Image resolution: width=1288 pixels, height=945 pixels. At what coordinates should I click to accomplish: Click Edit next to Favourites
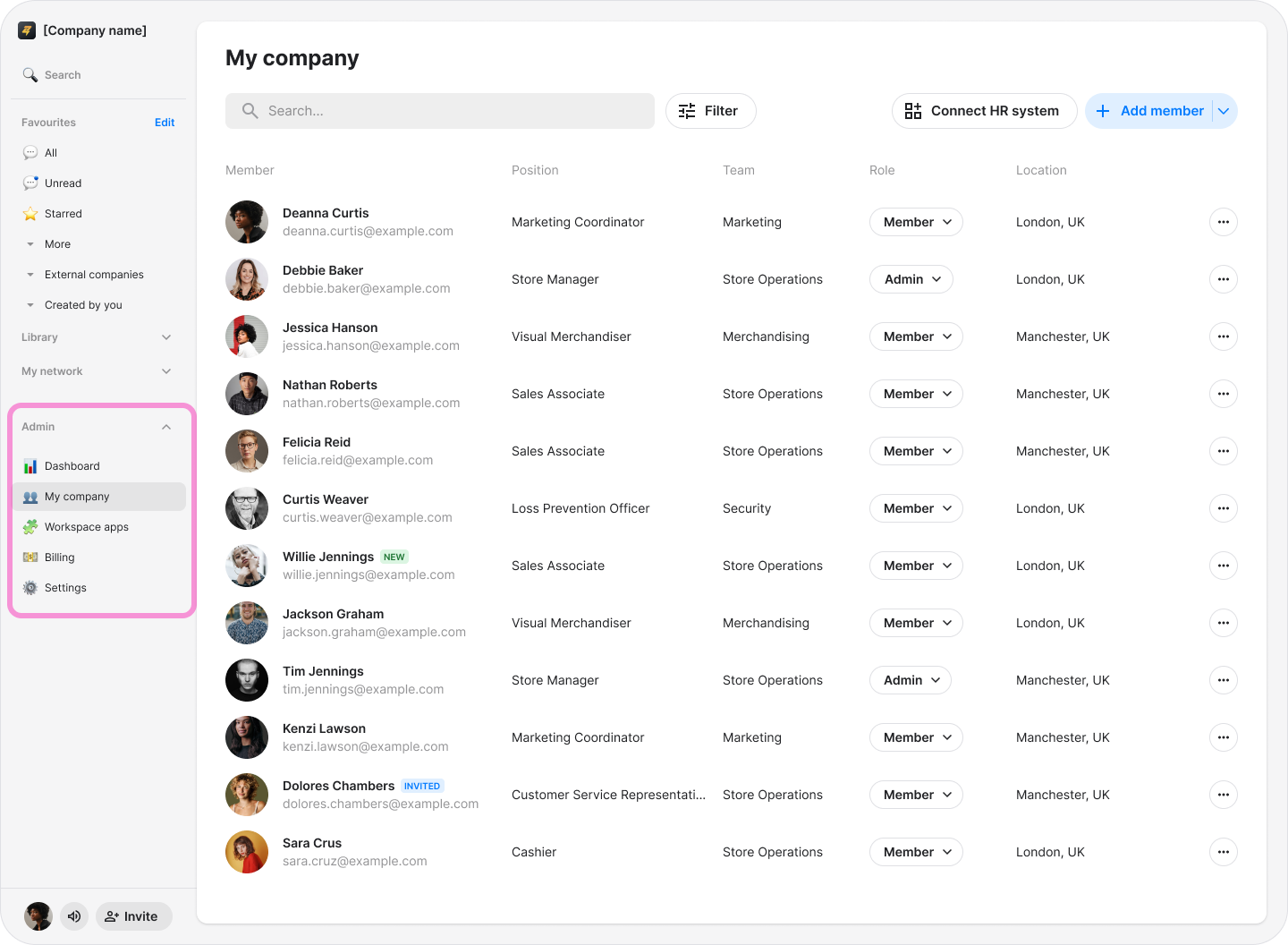tap(165, 123)
